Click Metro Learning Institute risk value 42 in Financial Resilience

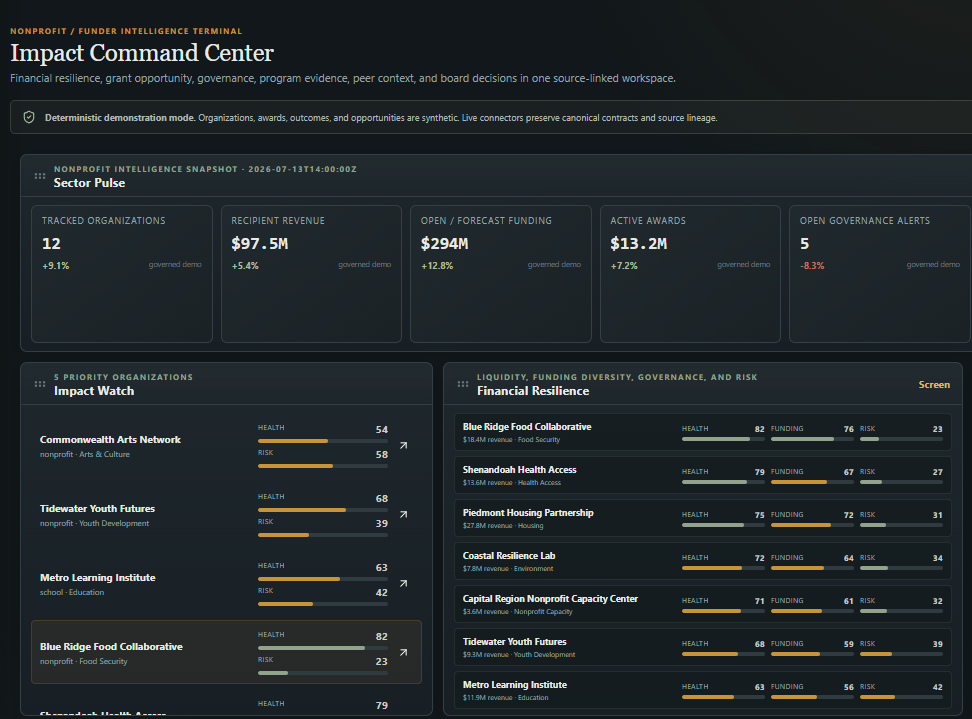coord(937,687)
